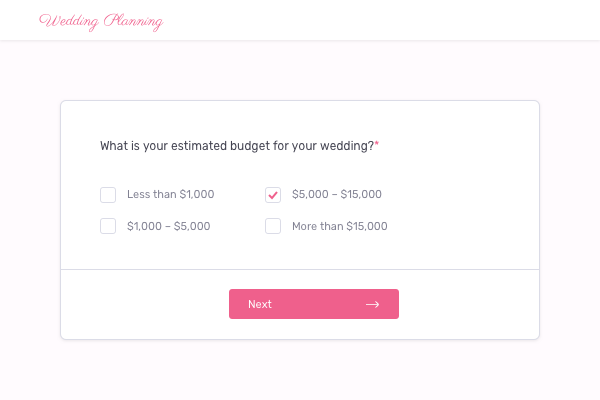Click the $5,000 – $15,000 label text
600x400 pixels.
[337, 195]
